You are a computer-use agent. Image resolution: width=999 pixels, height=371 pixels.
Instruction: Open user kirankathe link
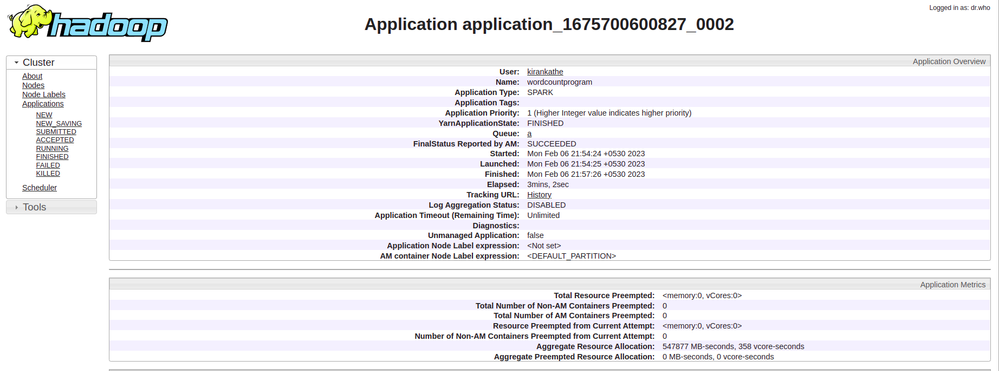545,72
